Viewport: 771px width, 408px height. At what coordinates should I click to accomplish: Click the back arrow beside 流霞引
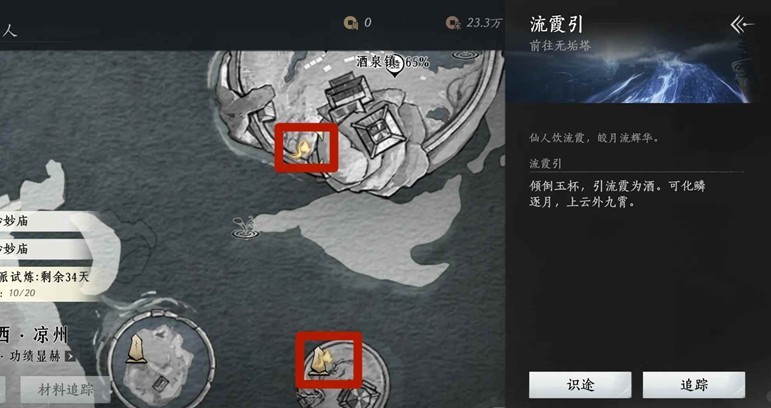pos(741,25)
